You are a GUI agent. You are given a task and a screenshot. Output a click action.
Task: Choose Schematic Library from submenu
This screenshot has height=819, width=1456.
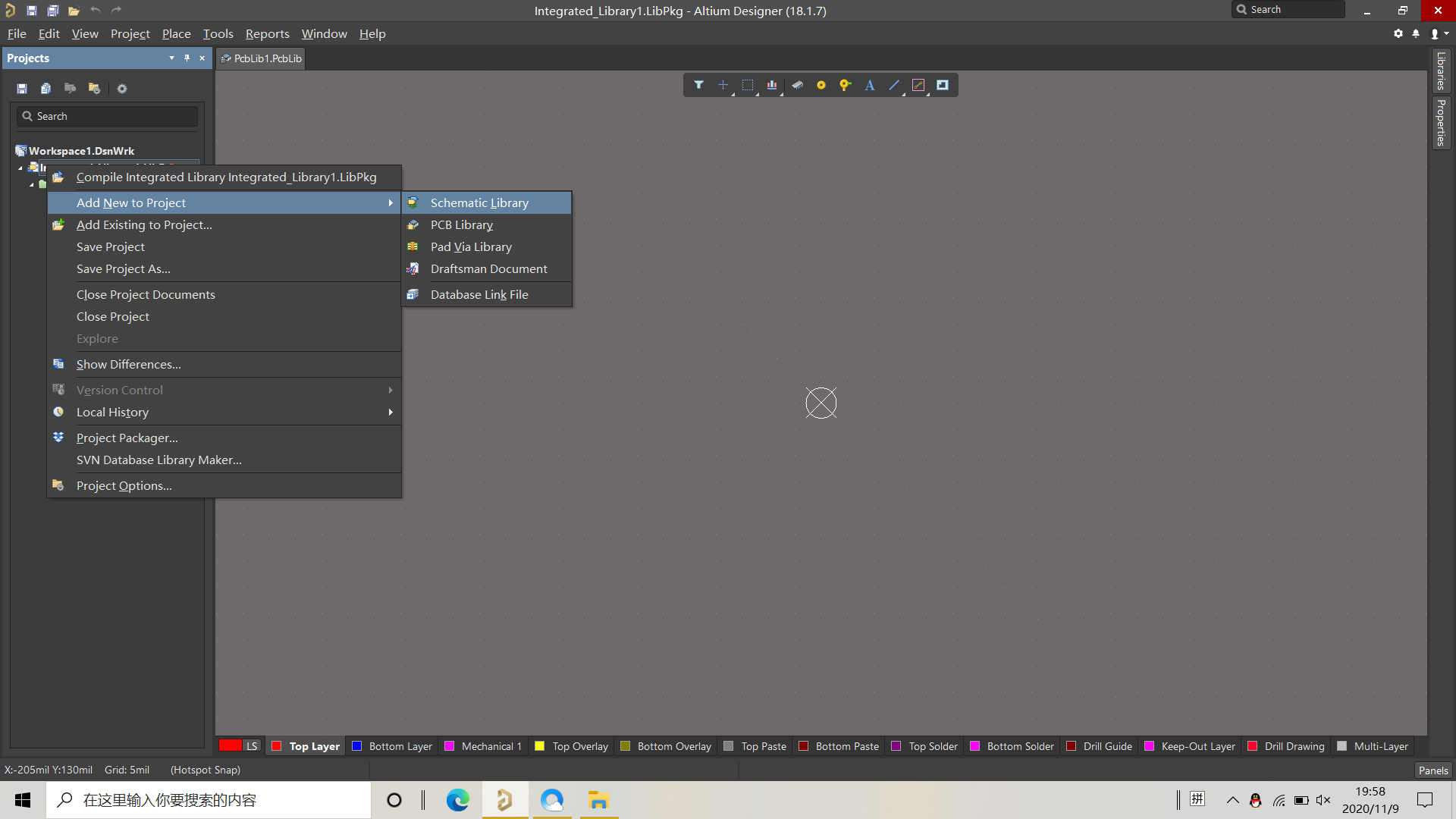487,202
